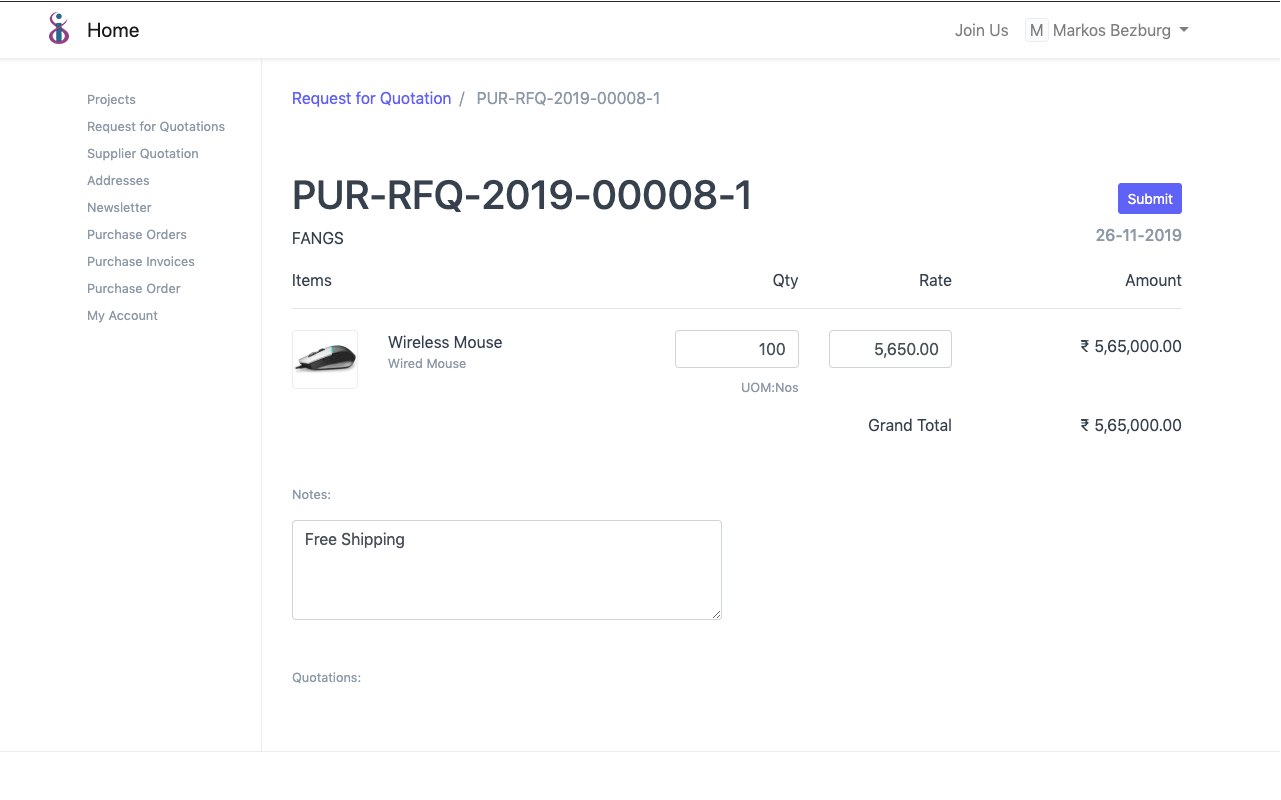Open the My Account page
The width and height of the screenshot is (1281, 800).
pos(122,315)
